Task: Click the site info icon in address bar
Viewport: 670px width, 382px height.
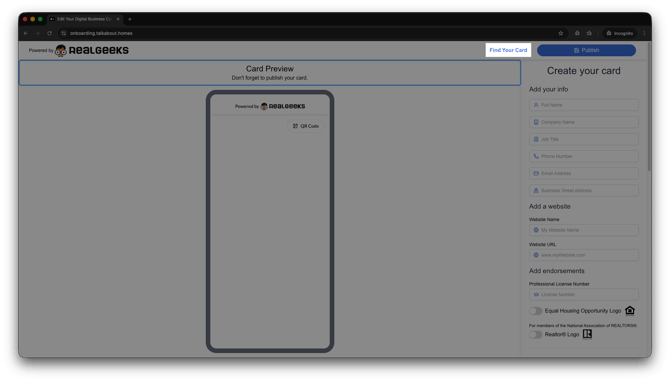Action: click(x=63, y=33)
